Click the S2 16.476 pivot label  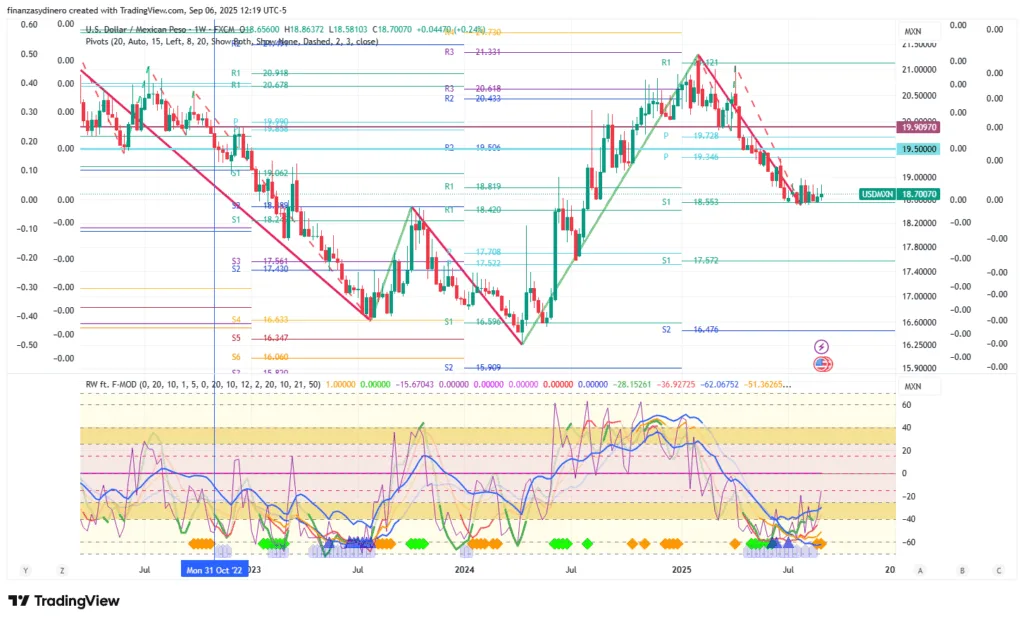(690, 329)
